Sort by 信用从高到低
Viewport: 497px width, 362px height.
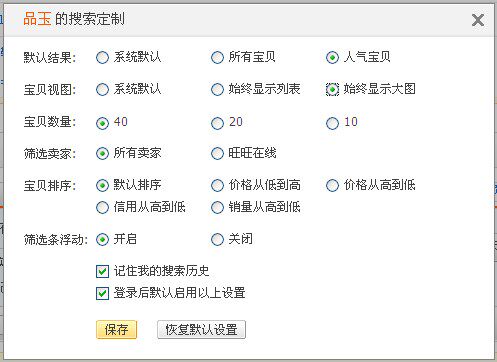tap(102, 208)
